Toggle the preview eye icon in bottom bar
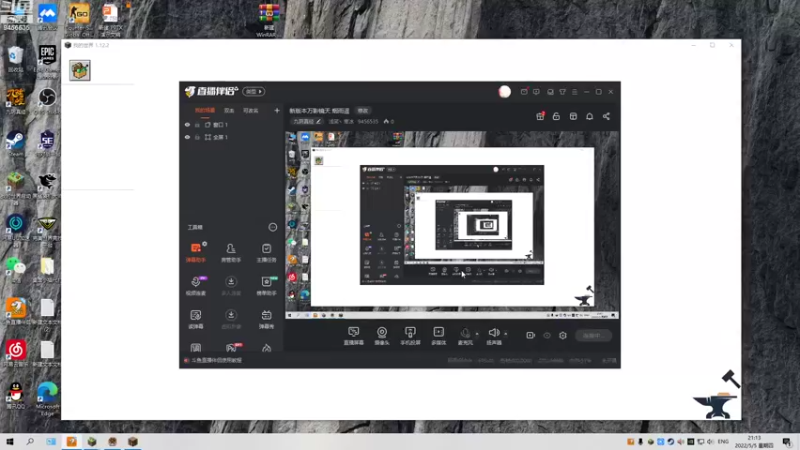800x450 pixels. (x=547, y=335)
